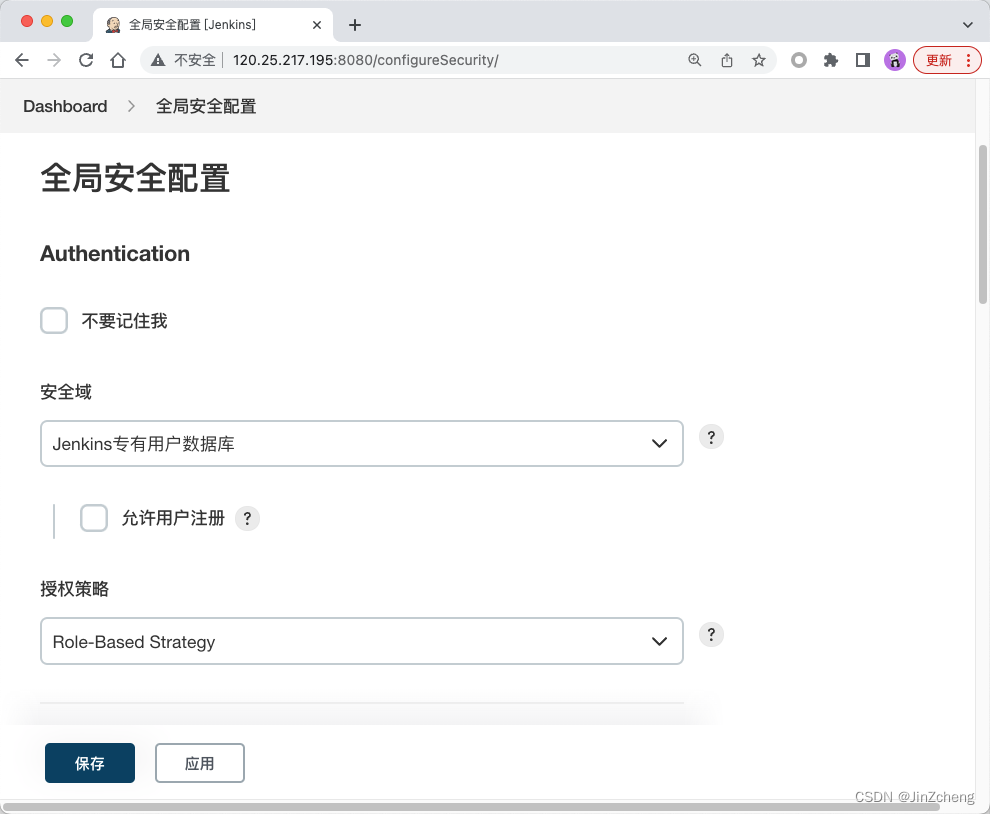990x814 pixels.
Task: Click the 不安全 security label
Action: coord(194,60)
